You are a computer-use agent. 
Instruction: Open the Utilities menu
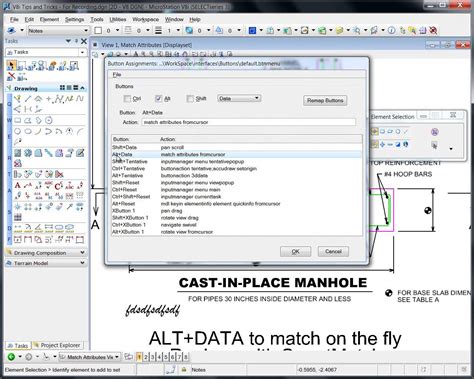point(118,19)
